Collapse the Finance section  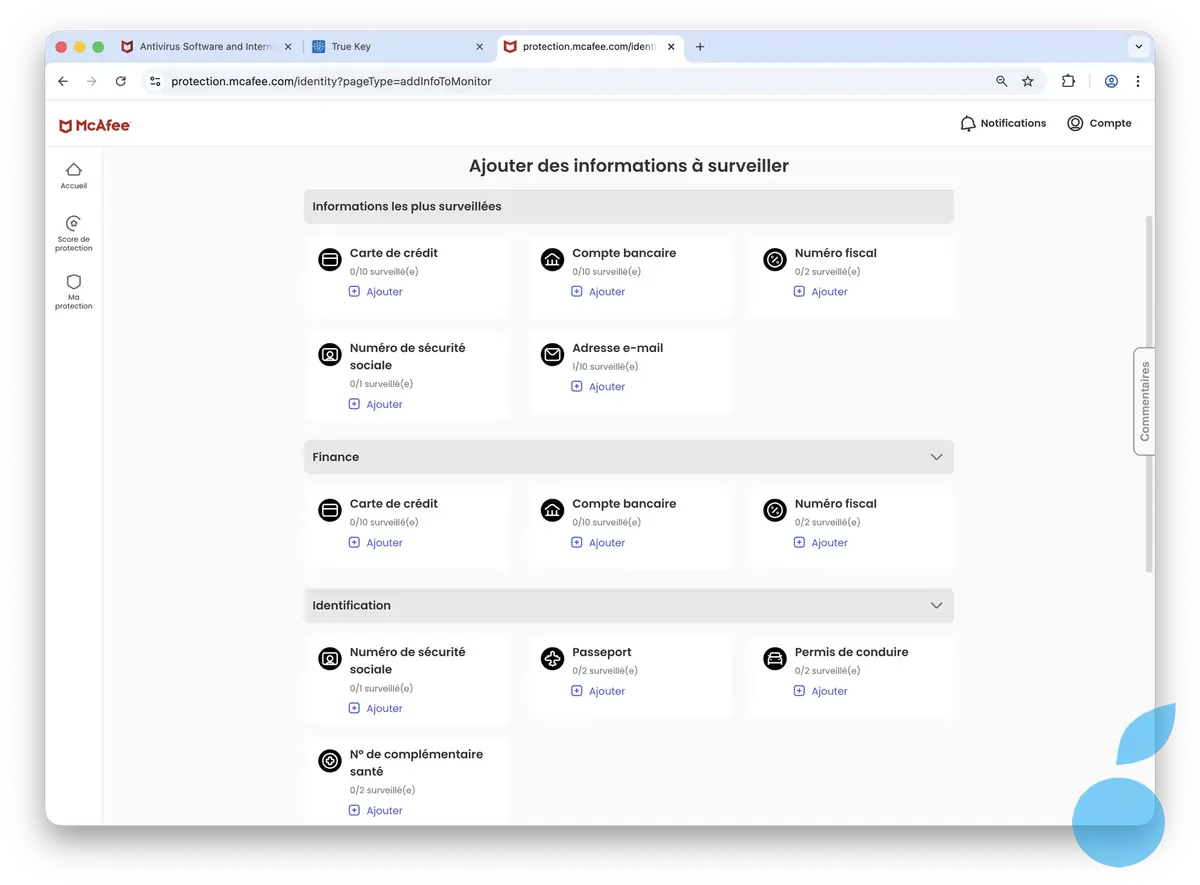coord(936,456)
